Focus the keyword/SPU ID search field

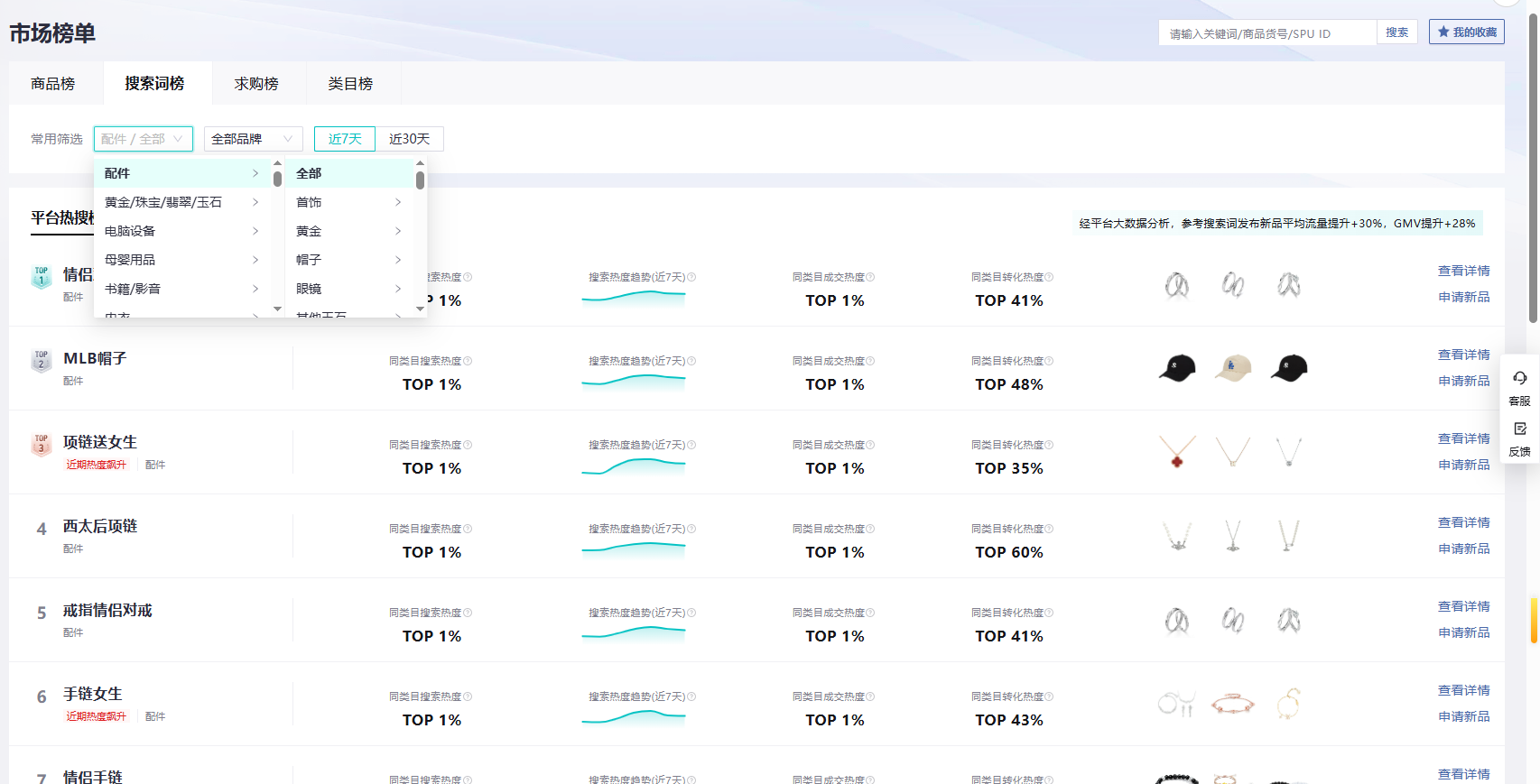point(1266,33)
